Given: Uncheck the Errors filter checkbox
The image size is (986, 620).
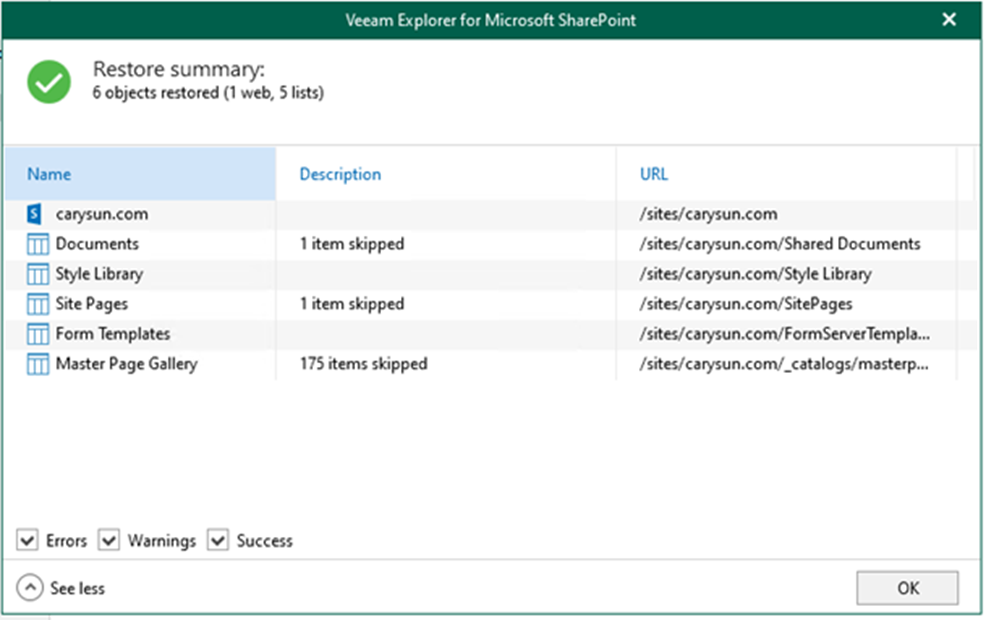Looking at the screenshot, I should pyautogui.click(x=27, y=540).
